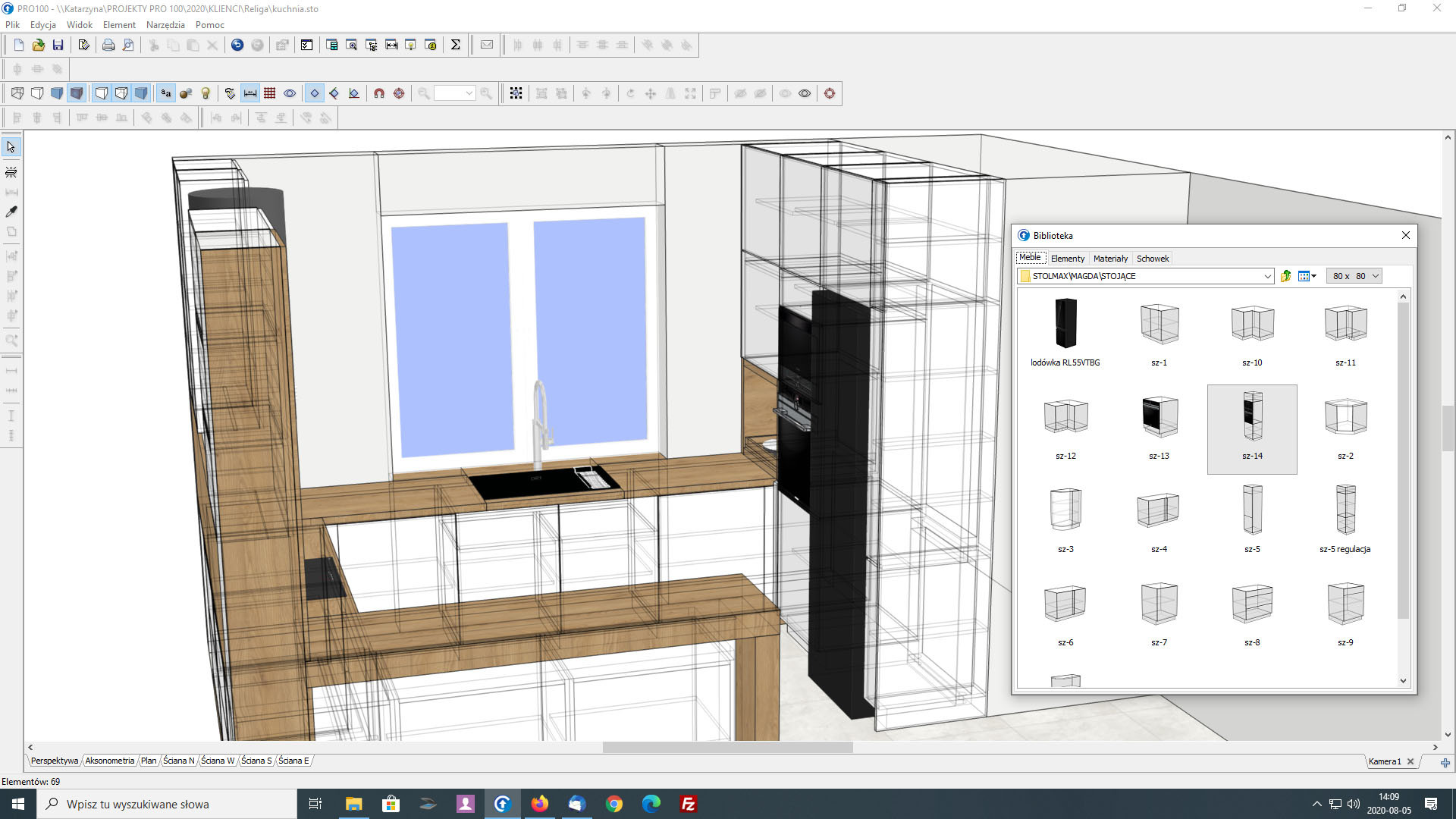The image size is (1456, 819).
Task: Click the Save project icon
Action: (58, 45)
